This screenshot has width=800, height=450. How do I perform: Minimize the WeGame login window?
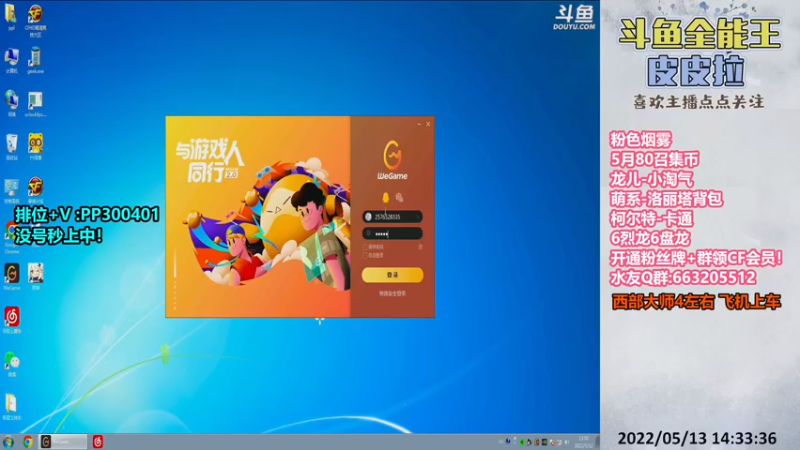click(419, 124)
